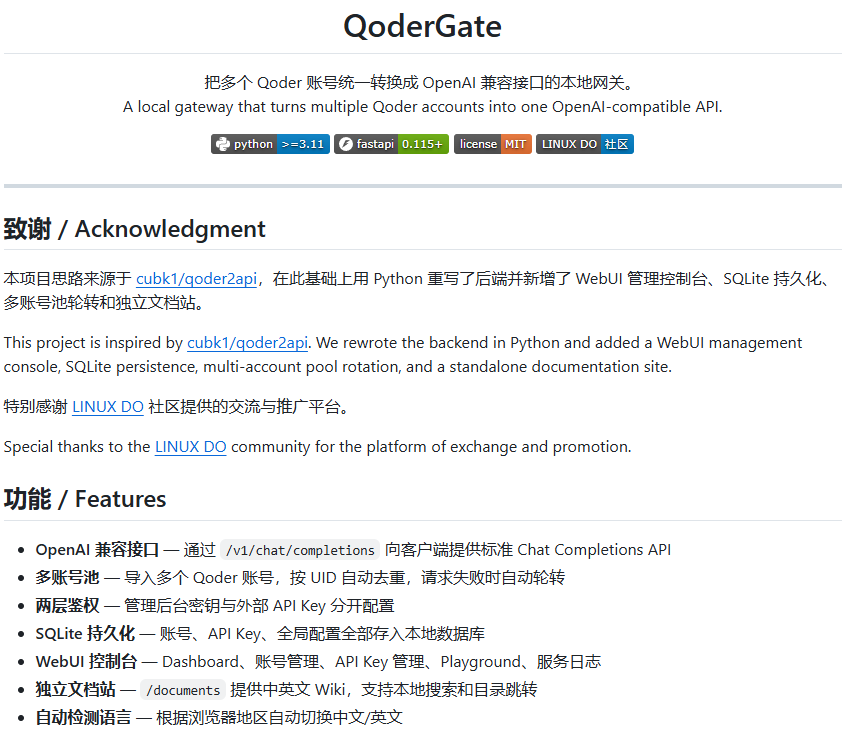Open cubk1/qoder2api link in English paragraph
This screenshot has height=749, width=846.
(x=248, y=343)
